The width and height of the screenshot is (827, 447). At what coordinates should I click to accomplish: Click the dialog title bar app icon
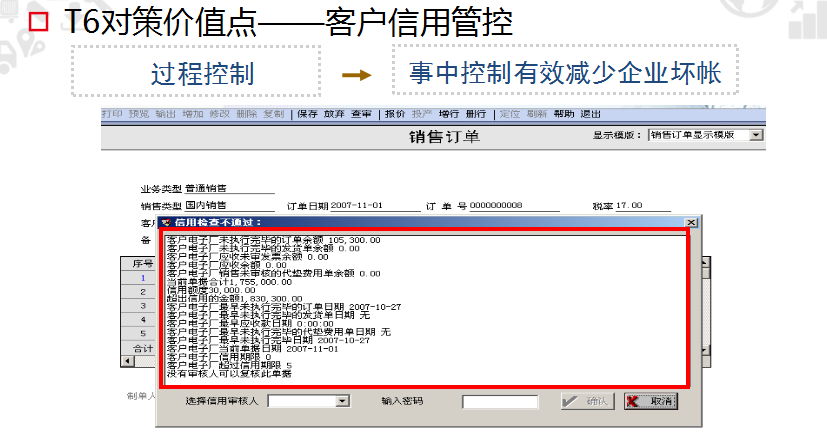click(166, 222)
